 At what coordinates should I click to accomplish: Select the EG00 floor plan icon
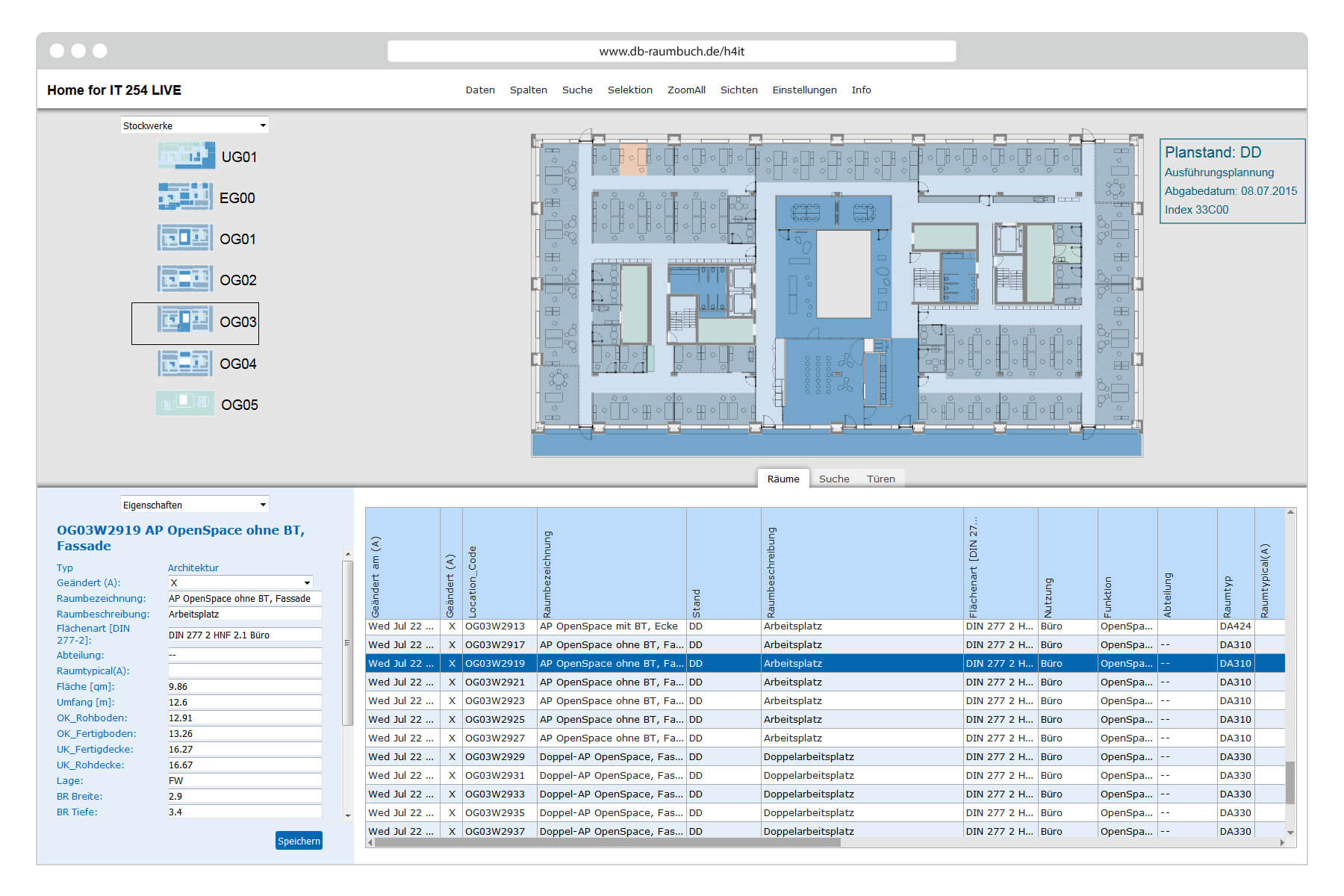tap(185, 197)
